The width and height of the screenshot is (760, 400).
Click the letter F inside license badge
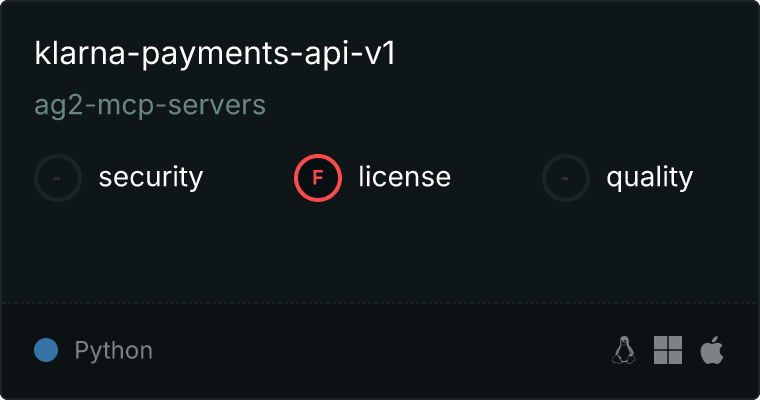click(318, 178)
